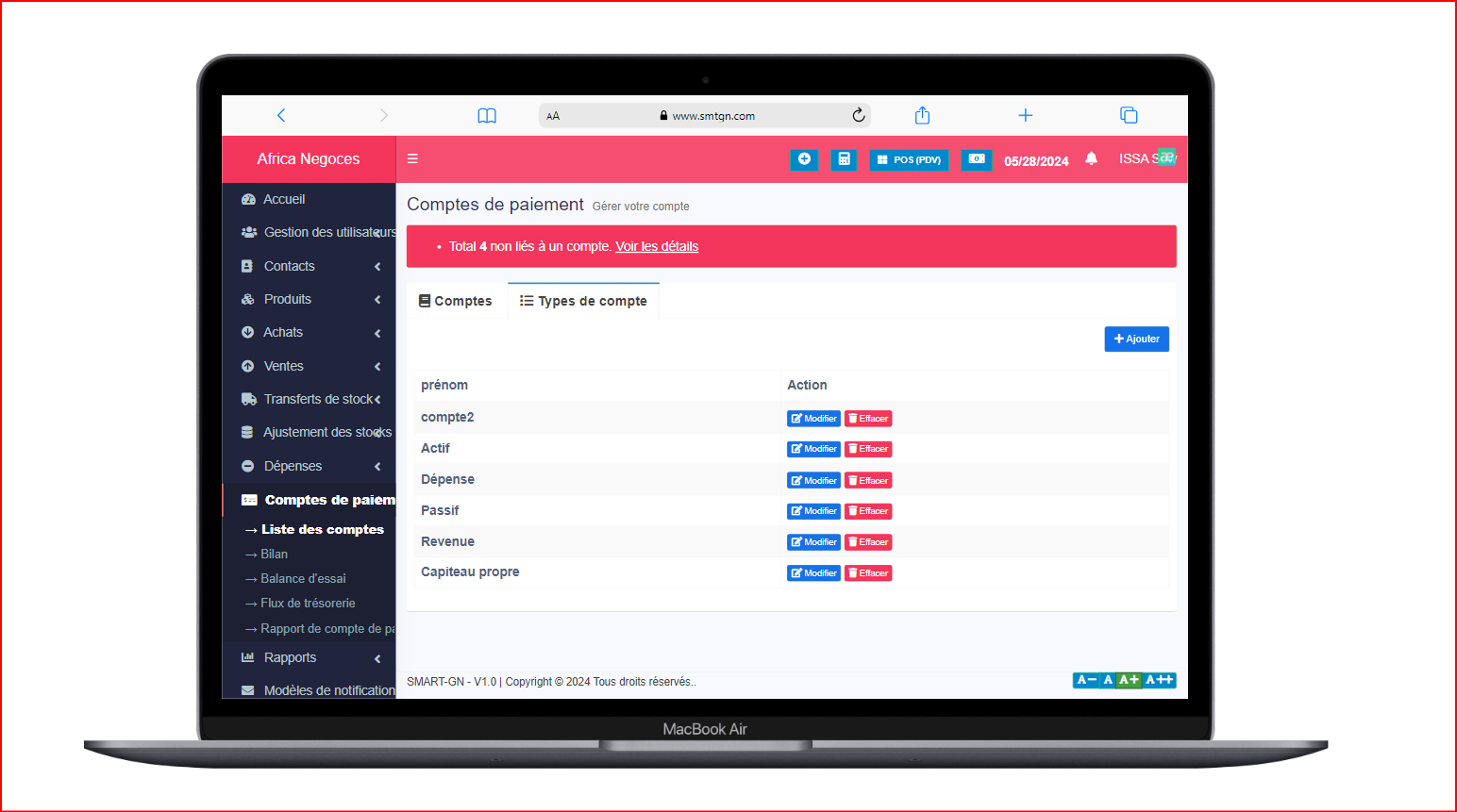Switch to the Comptes tab

pos(456,302)
